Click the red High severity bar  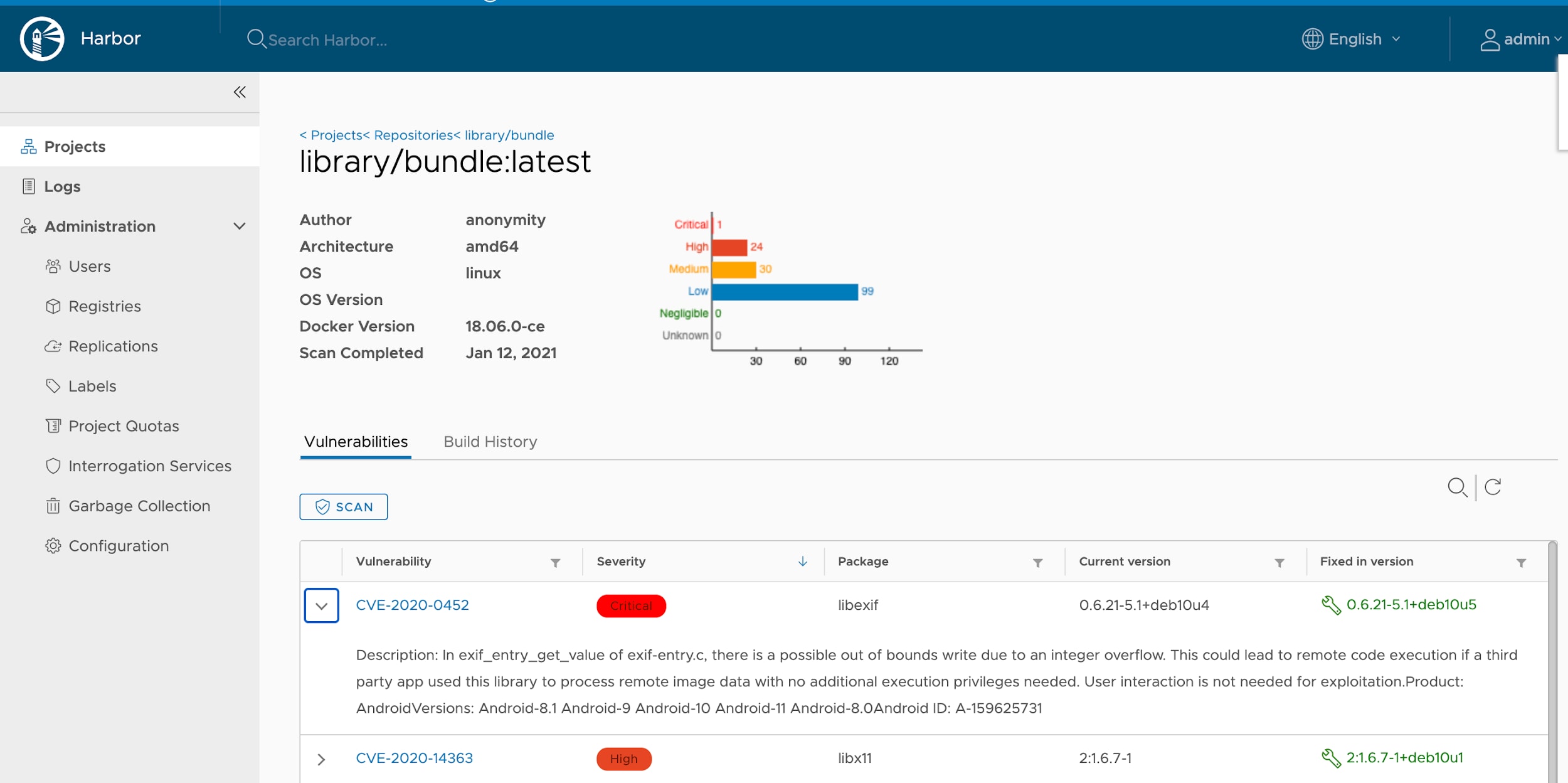click(730, 247)
